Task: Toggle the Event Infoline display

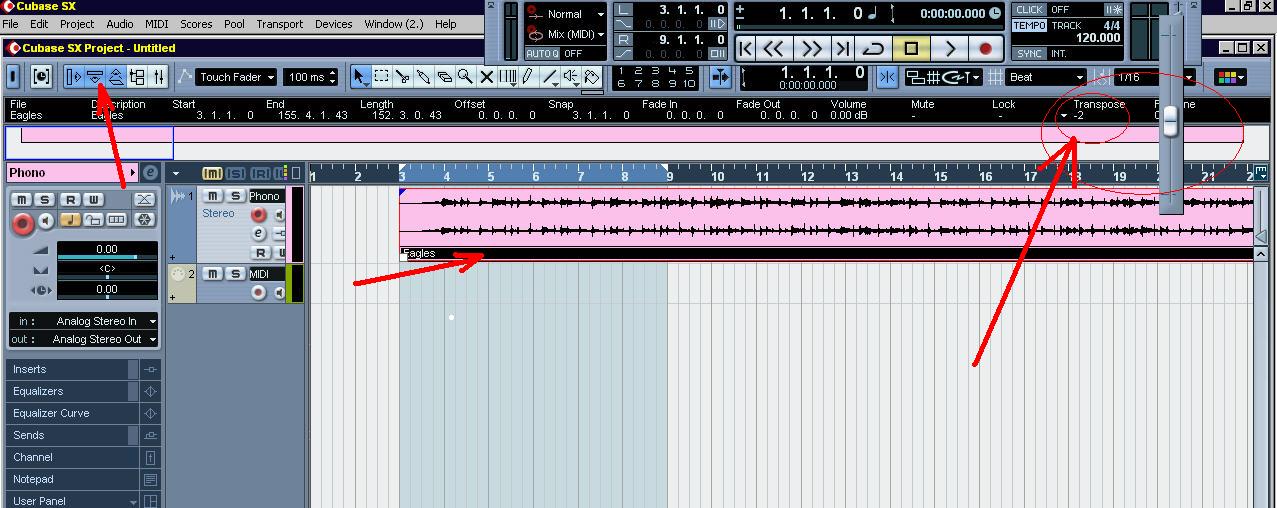Action: pos(95,77)
